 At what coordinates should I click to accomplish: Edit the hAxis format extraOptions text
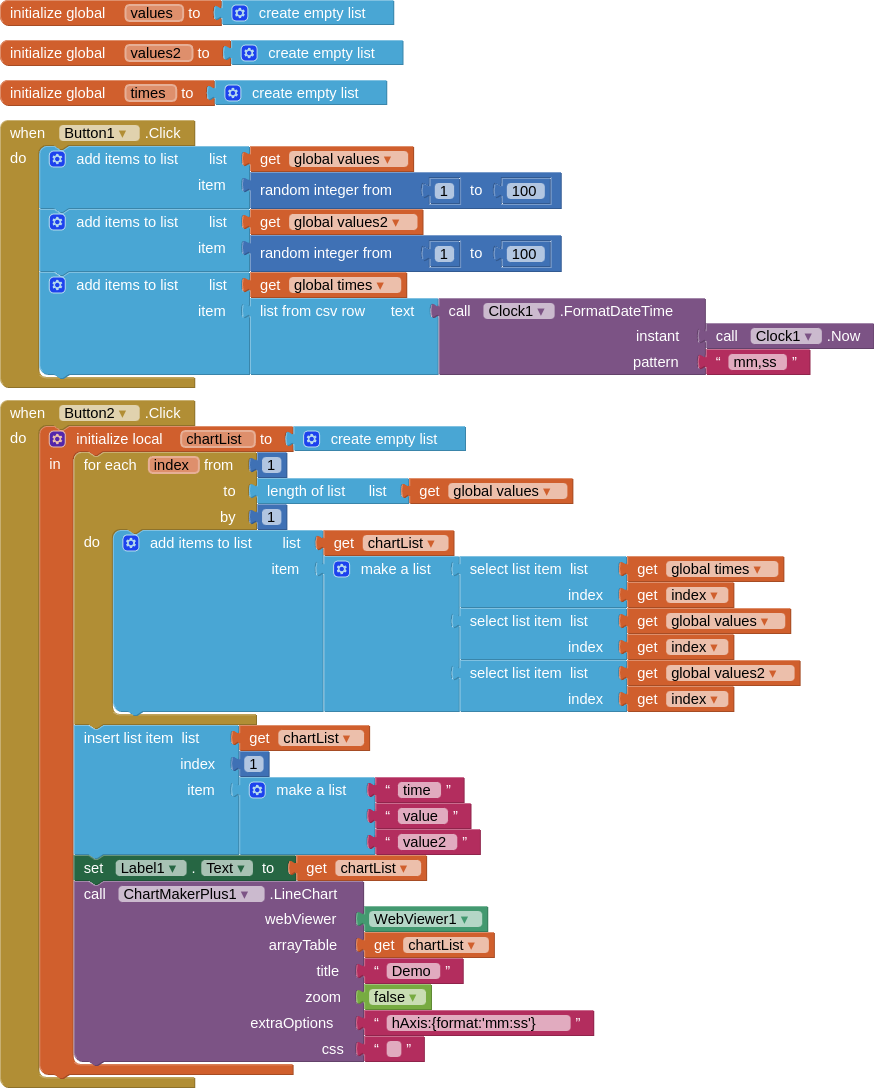point(479,1023)
